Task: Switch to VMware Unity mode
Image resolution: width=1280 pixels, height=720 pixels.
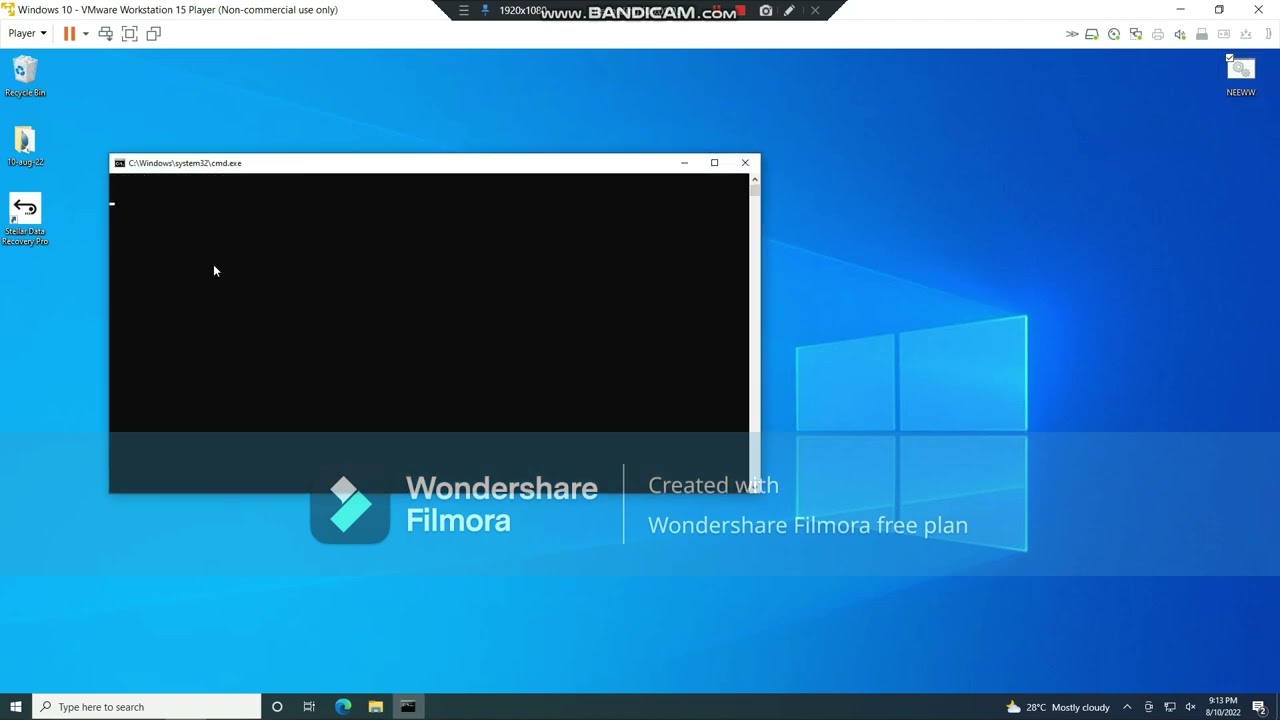Action: [x=153, y=34]
